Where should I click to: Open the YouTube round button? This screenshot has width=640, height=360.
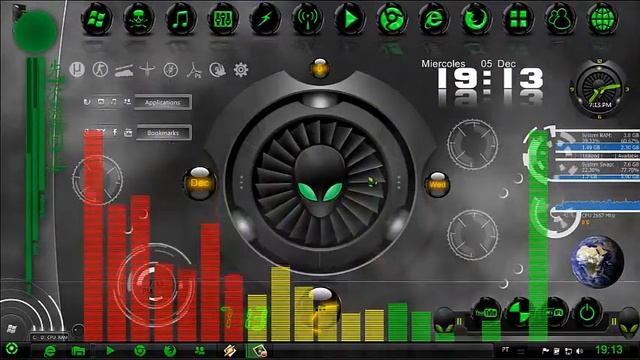click(486, 313)
